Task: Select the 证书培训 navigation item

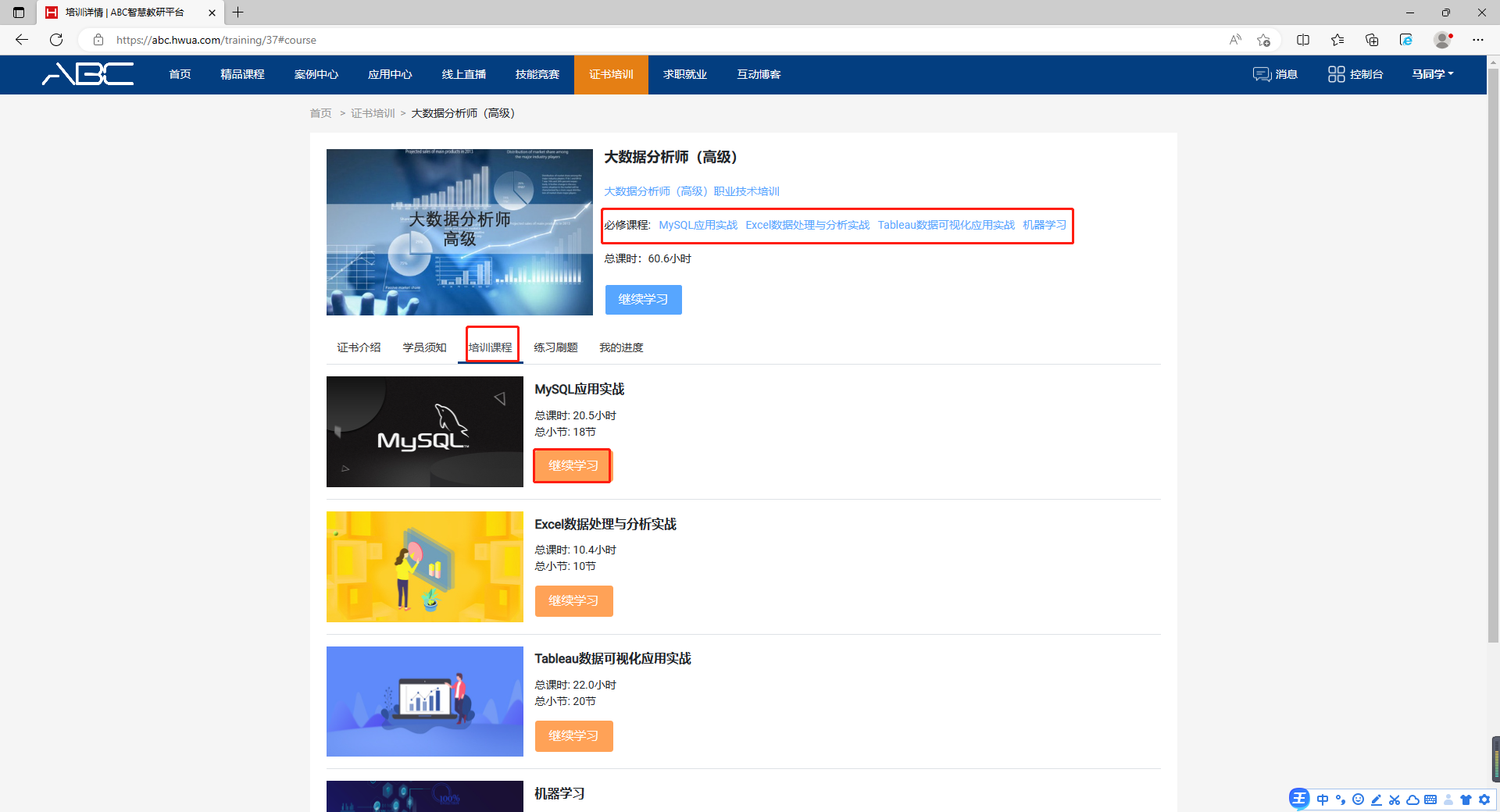Action: [x=611, y=74]
